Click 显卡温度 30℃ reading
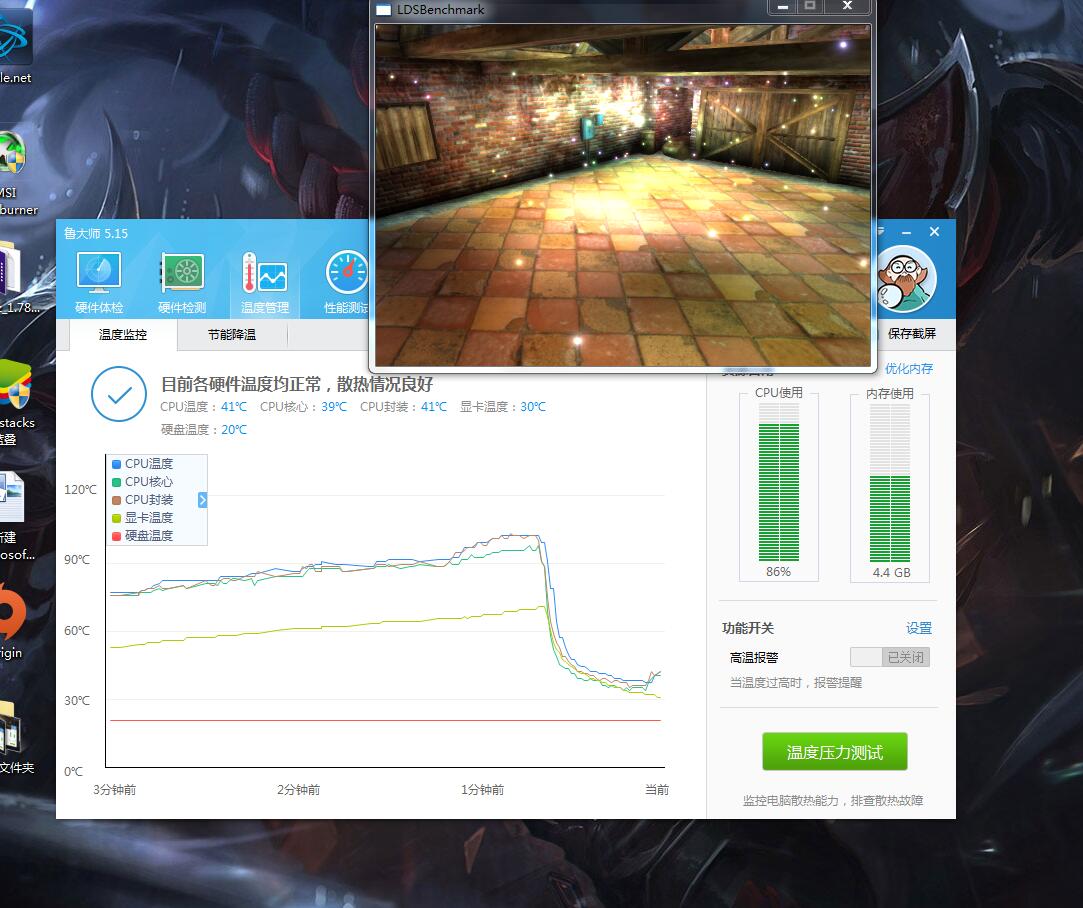This screenshot has width=1083, height=908. [x=503, y=407]
